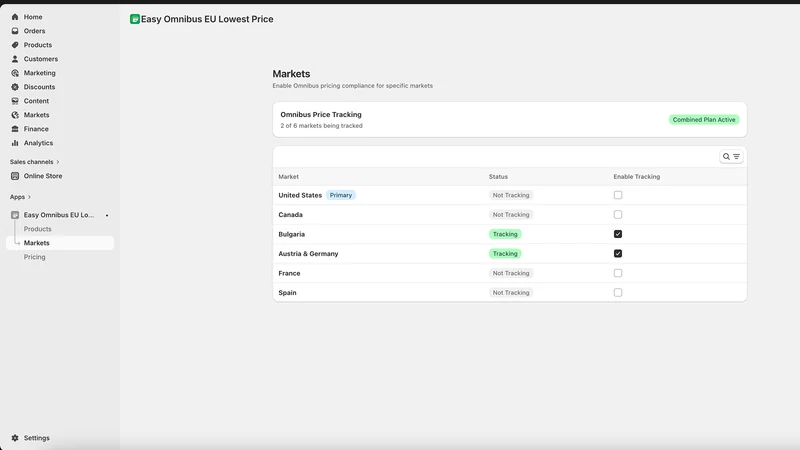Click the pin dot beside Easy Omnibus app
The height and width of the screenshot is (450, 800).
(107, 215)
